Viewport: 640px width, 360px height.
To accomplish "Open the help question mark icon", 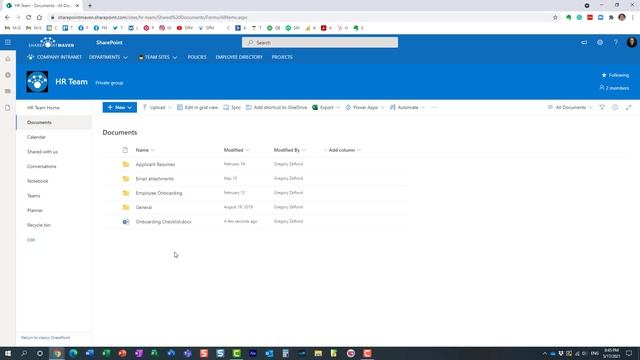I will click(x=616, y=42).
